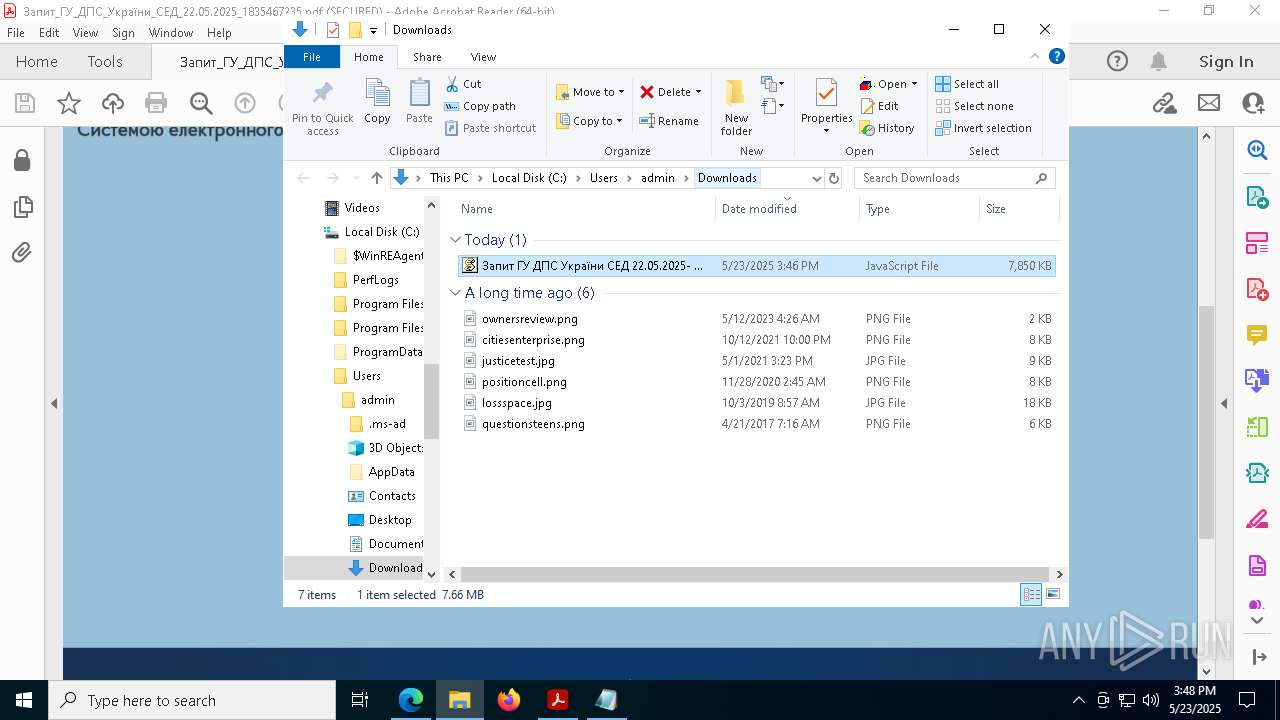Open the Explorer File tab
The image size is (1280, 720).
(312, 57)
